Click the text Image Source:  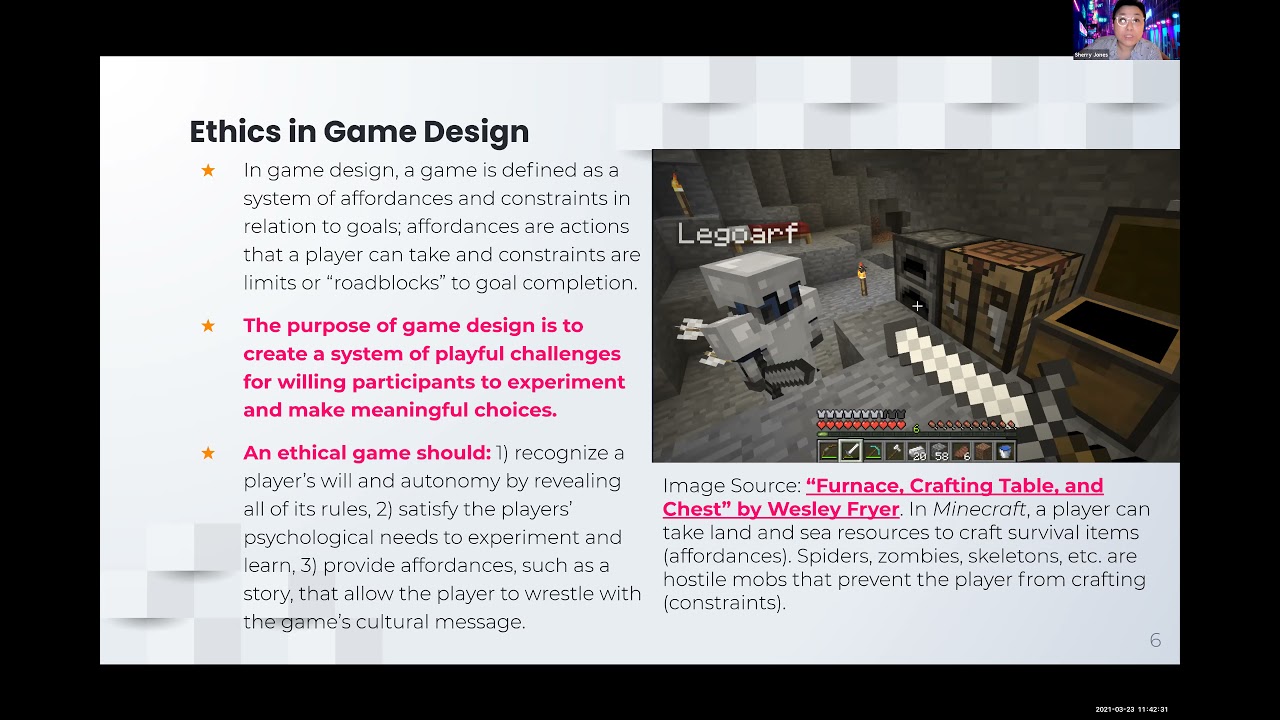point(731,486)
